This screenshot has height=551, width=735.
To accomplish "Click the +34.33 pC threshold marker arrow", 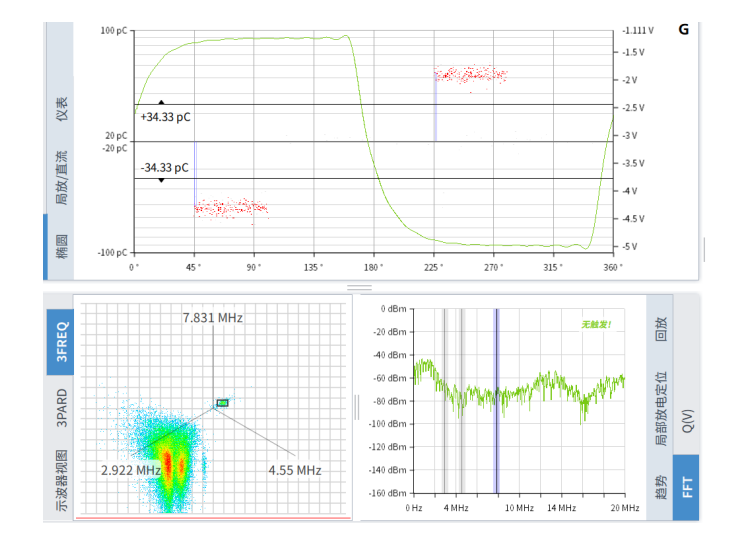I will tap(161, 102).
